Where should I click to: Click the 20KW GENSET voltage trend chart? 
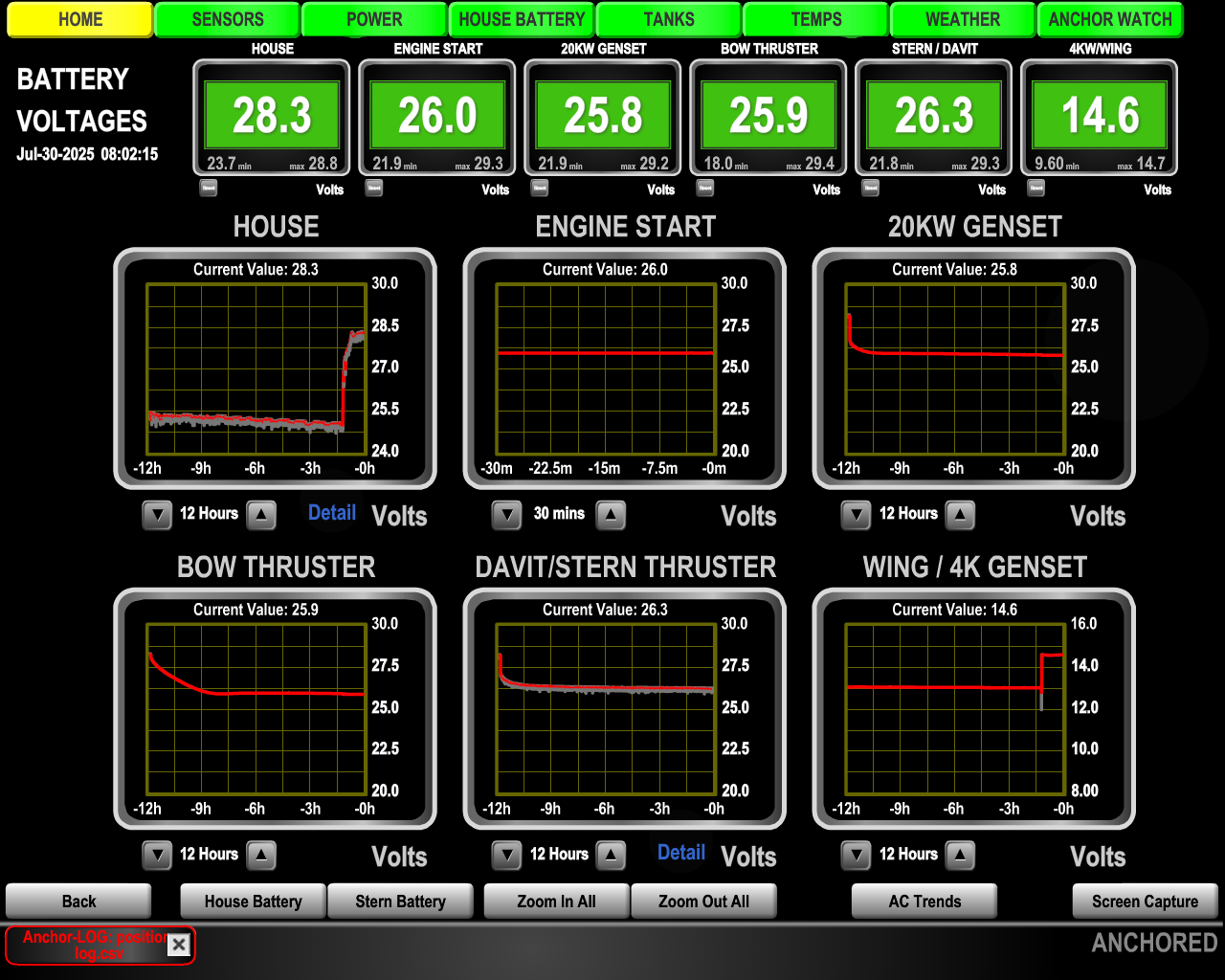pyautogui.click(x=974, y=368)
